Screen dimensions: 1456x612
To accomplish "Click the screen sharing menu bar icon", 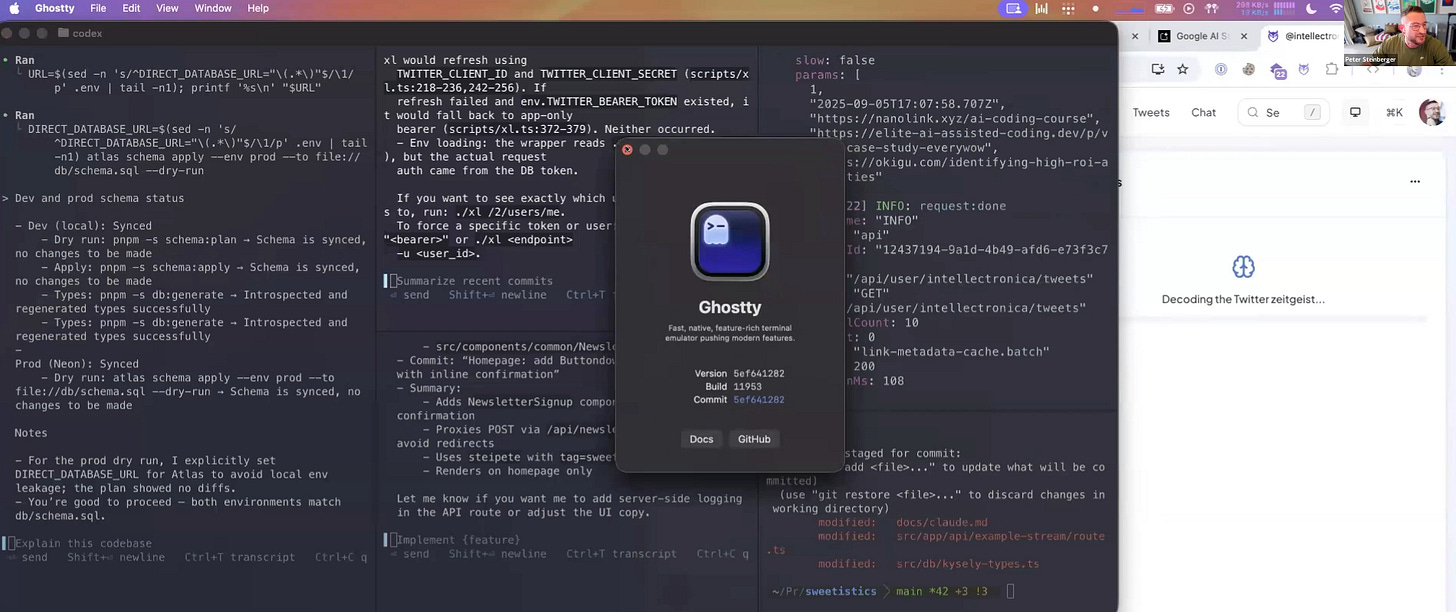I will (x=1014, y=8).
